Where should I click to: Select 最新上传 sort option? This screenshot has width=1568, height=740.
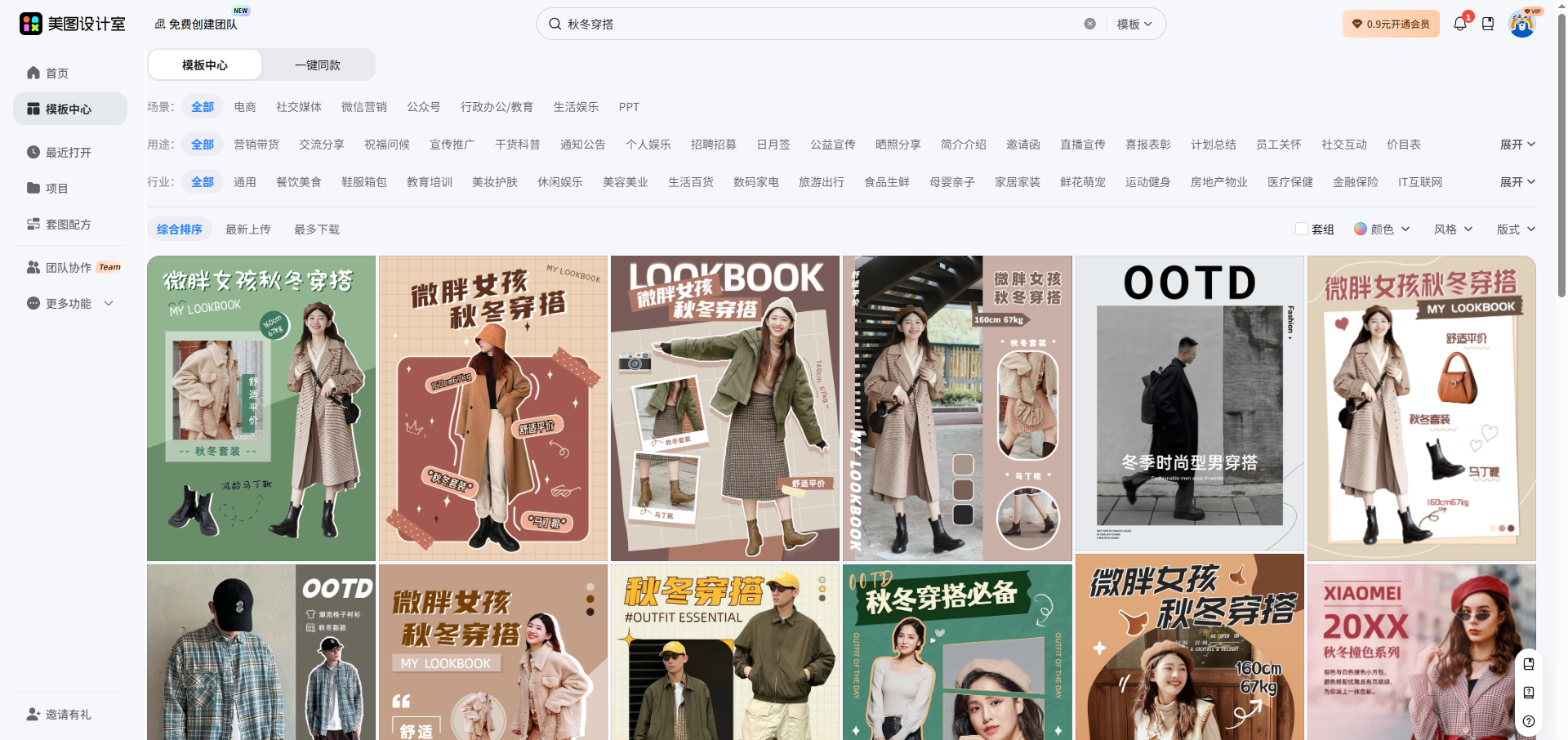click(248, 230)
